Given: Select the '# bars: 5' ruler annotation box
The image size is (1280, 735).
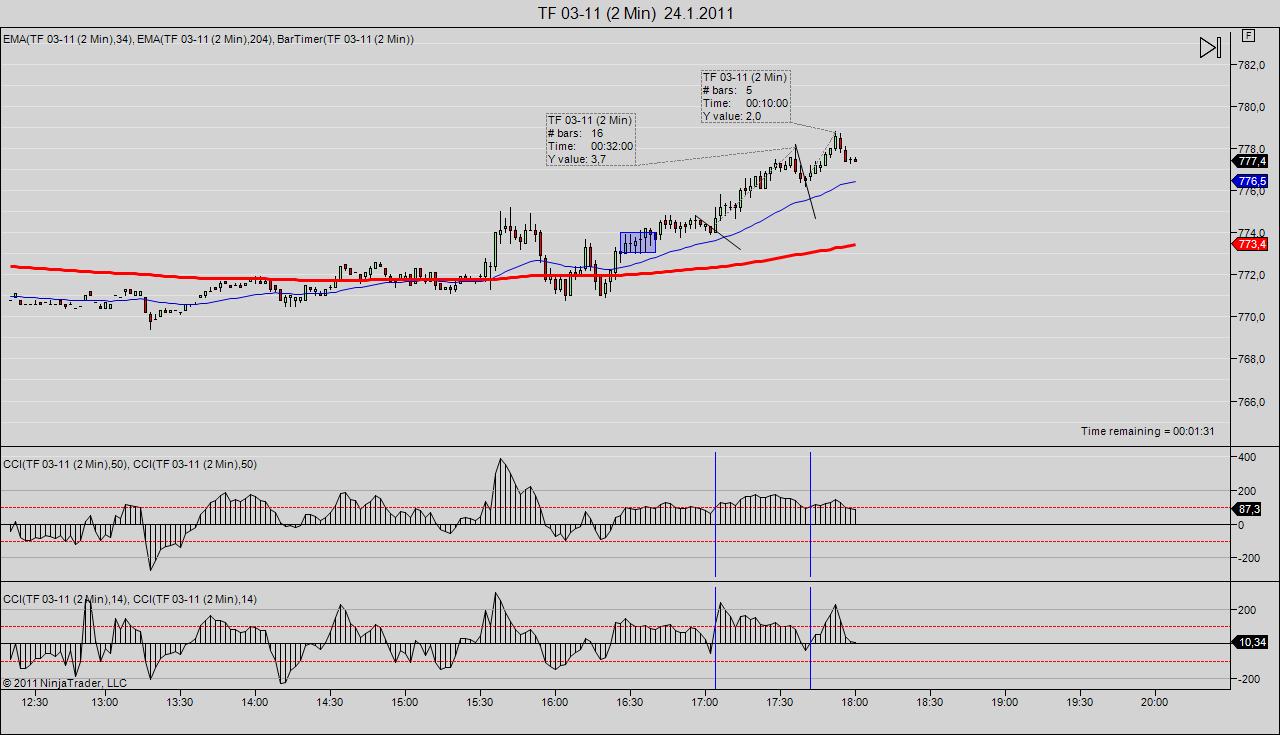Looking at the screenshot, I should click(746, 96).
